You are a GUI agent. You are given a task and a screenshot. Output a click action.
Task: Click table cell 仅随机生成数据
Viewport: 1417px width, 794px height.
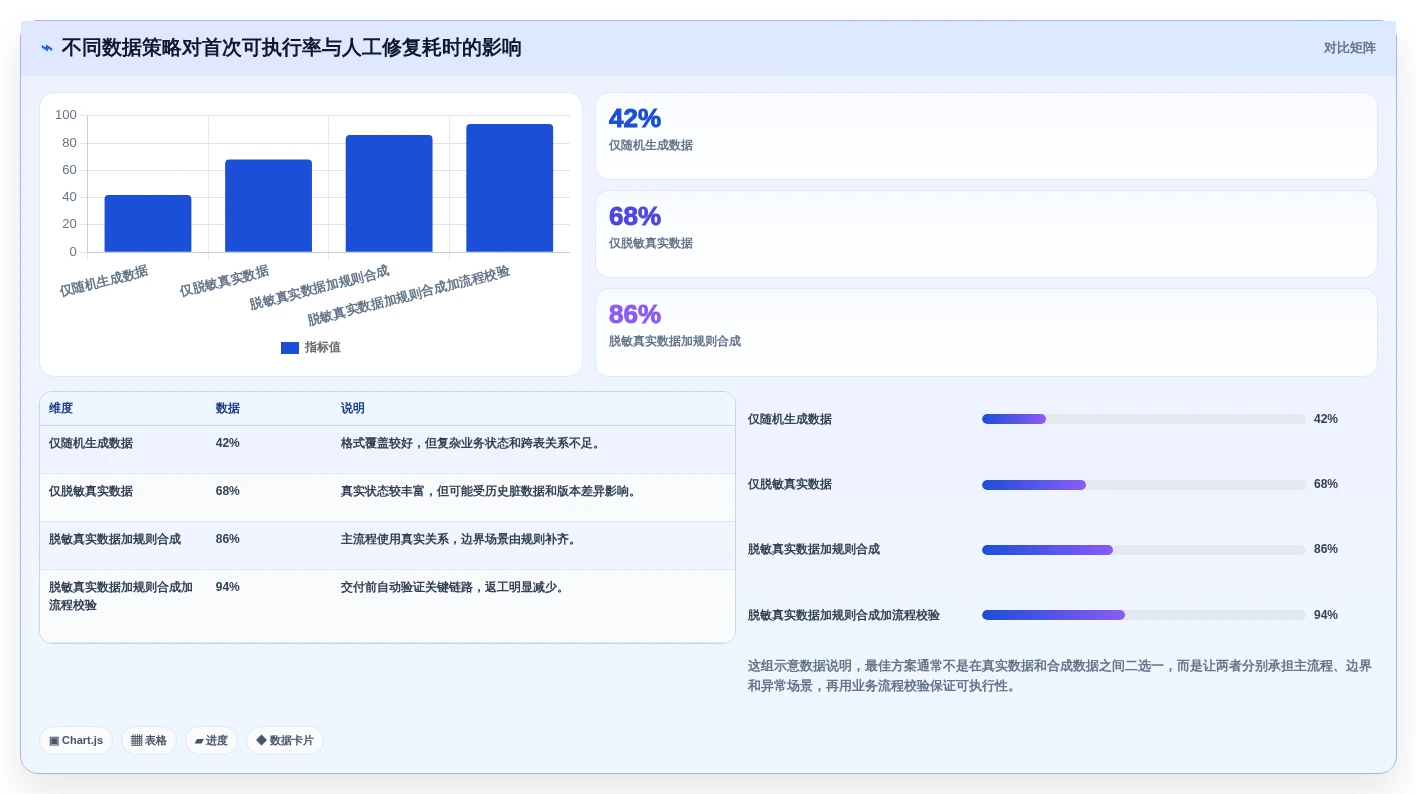pyautogui.click(x=91, y=443)
